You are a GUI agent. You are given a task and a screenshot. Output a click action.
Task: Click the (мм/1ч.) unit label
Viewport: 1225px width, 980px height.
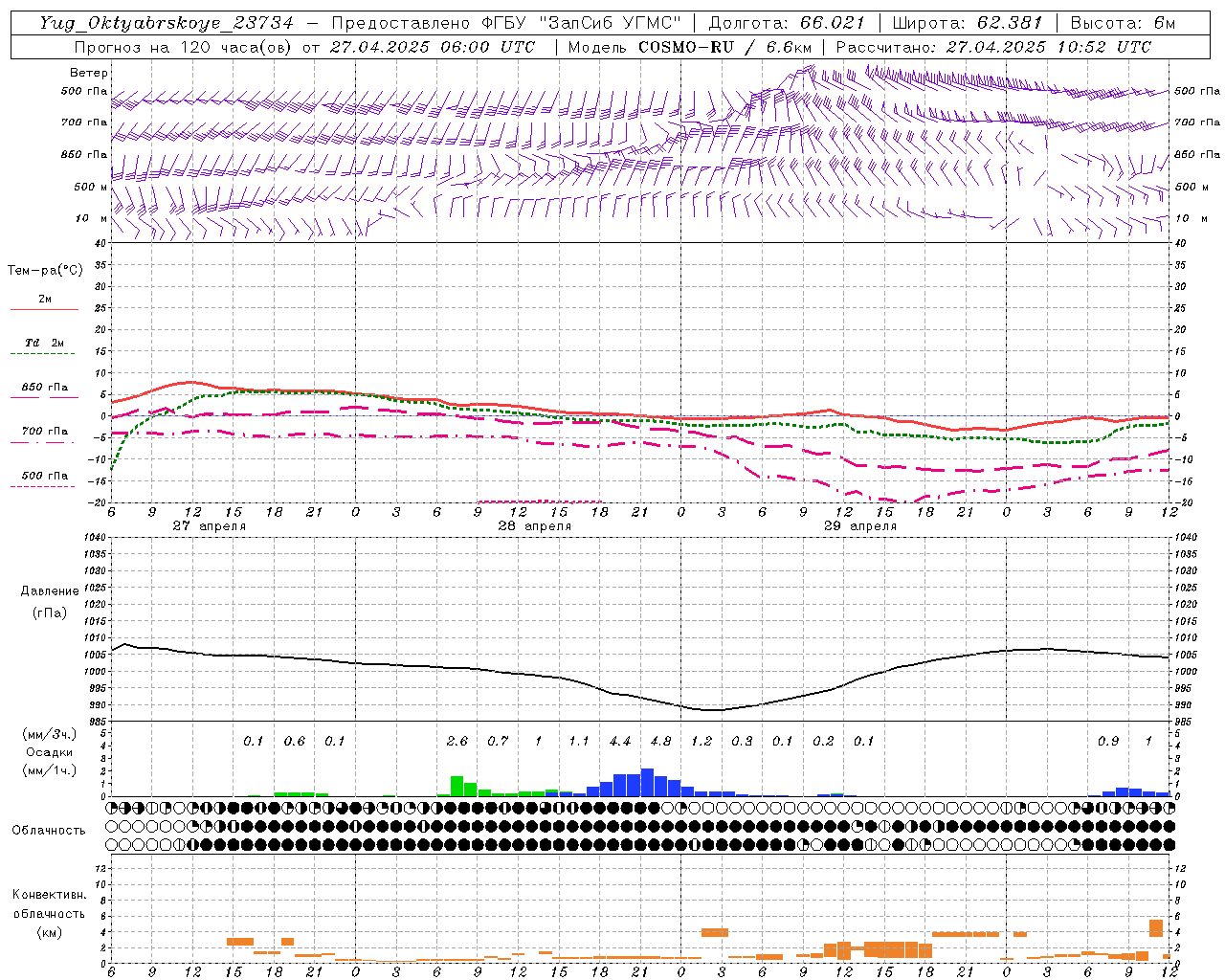click(x=50, y=770)
